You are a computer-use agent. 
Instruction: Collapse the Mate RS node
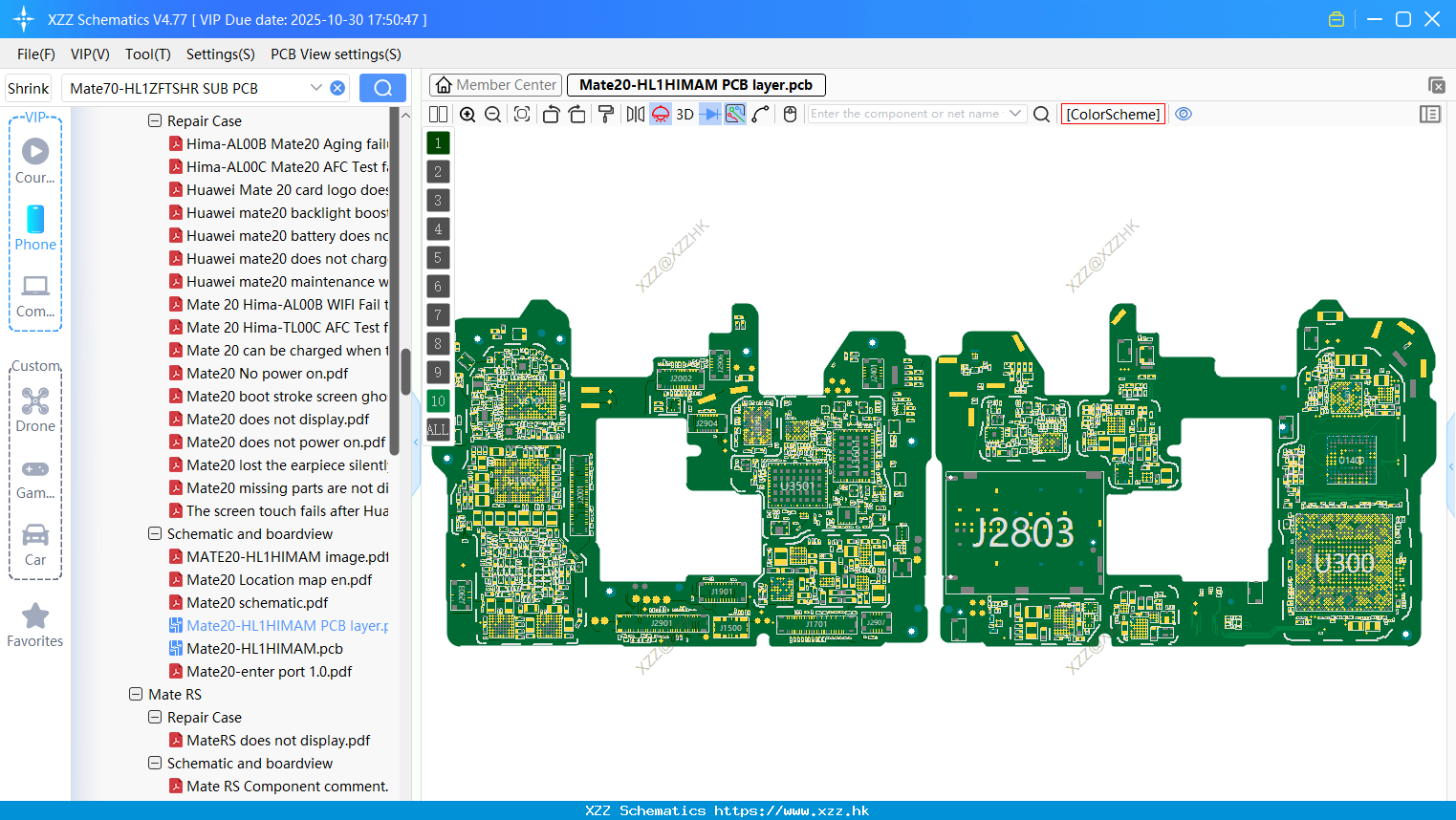[136, 695]
